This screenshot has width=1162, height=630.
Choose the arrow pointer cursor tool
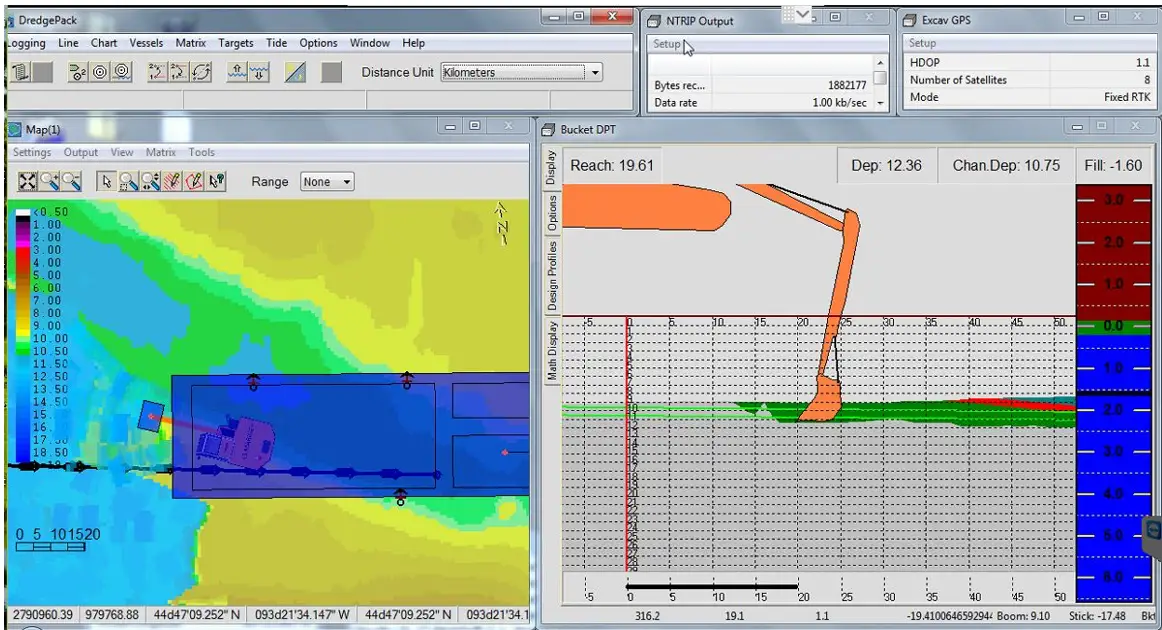(106, 181)
